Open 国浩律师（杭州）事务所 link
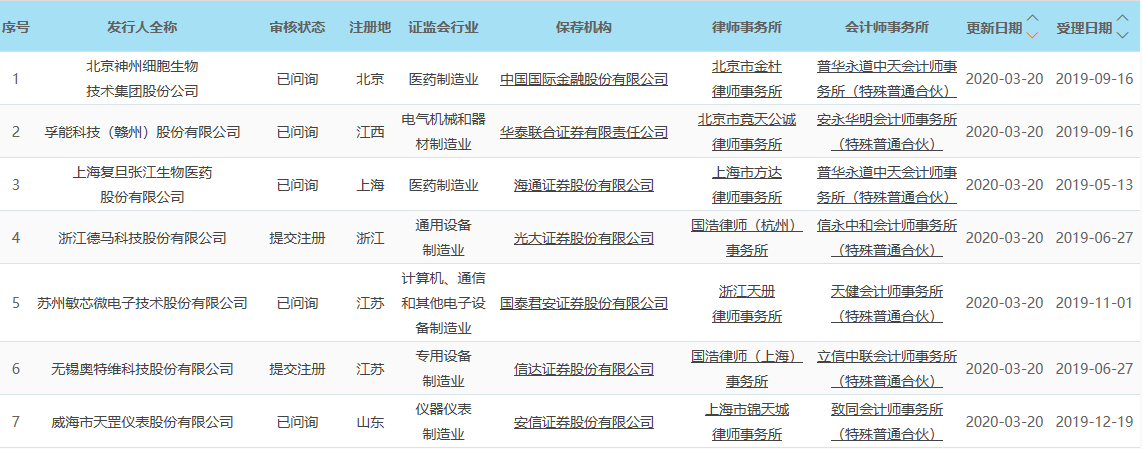 click(x=747, y=238)
